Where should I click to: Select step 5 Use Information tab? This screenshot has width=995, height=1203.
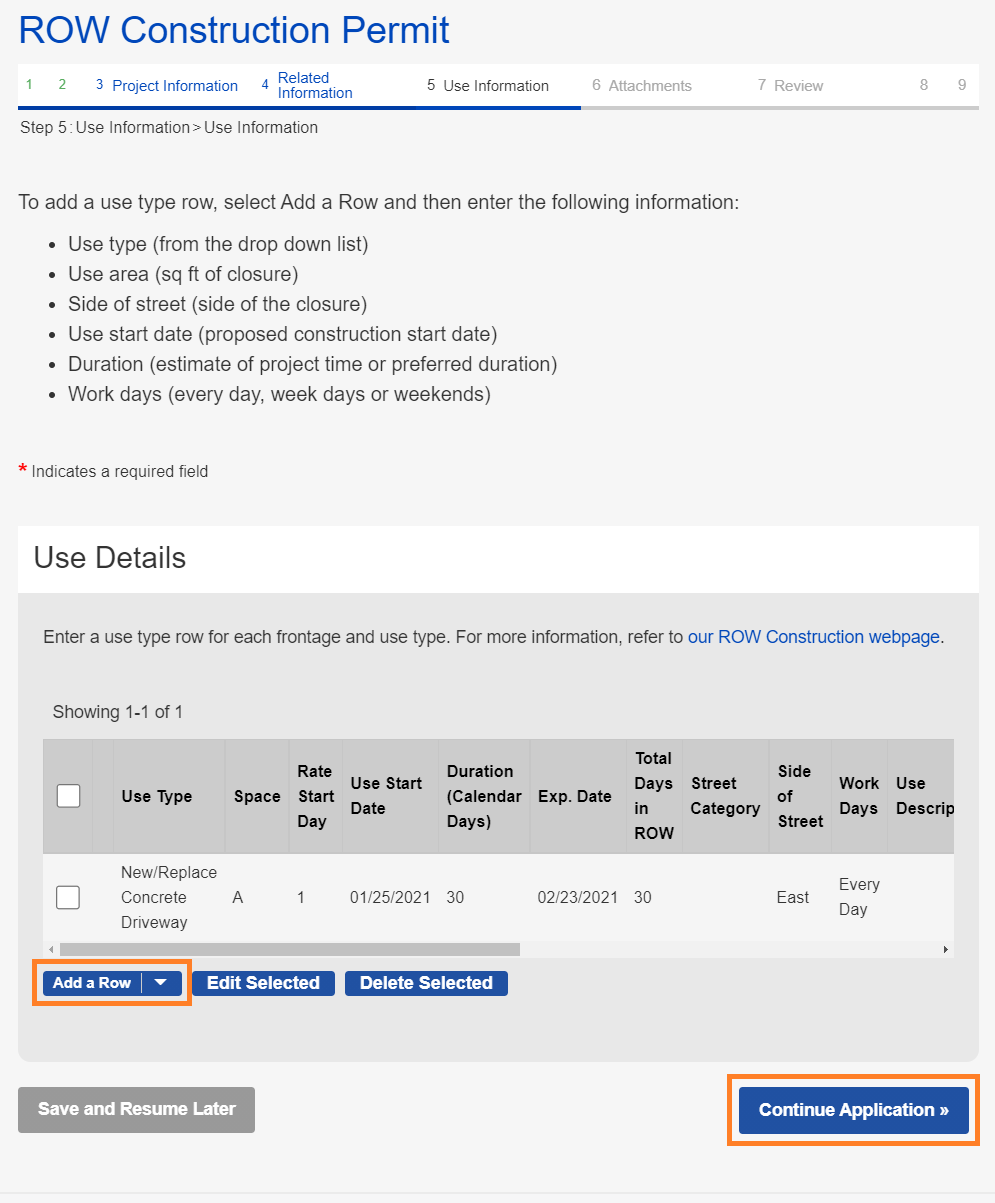[x=488, y=86]
